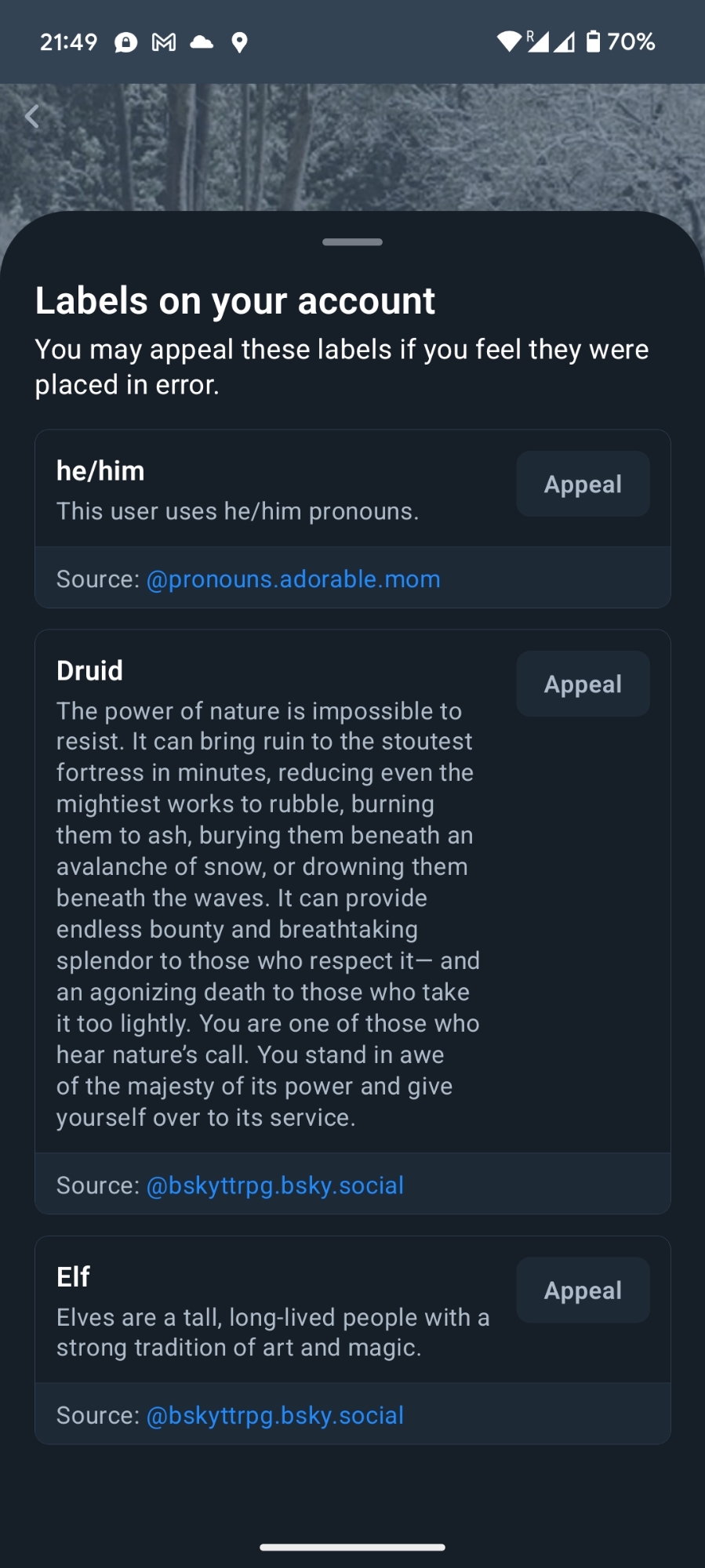Appeal the he/him label
Screen dimensions: 705x1568
click(x=583, y=484)
